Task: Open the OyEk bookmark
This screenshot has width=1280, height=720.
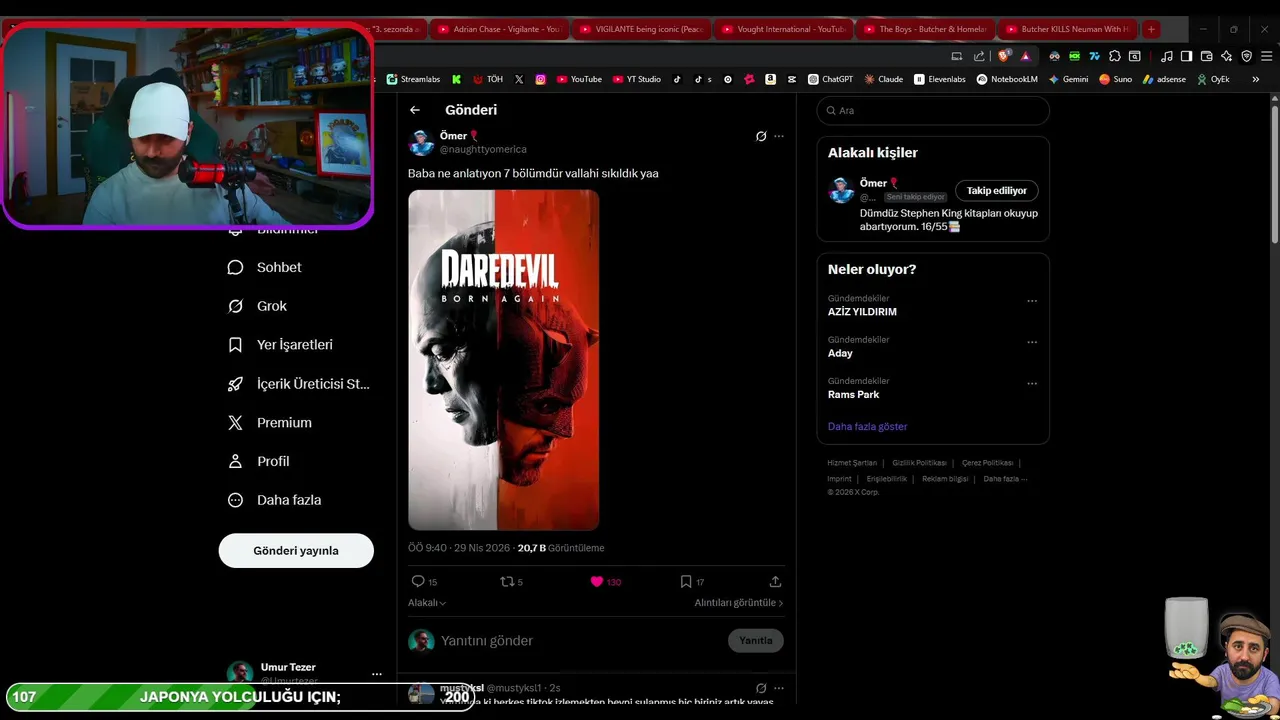Action: pos(1212,79)
